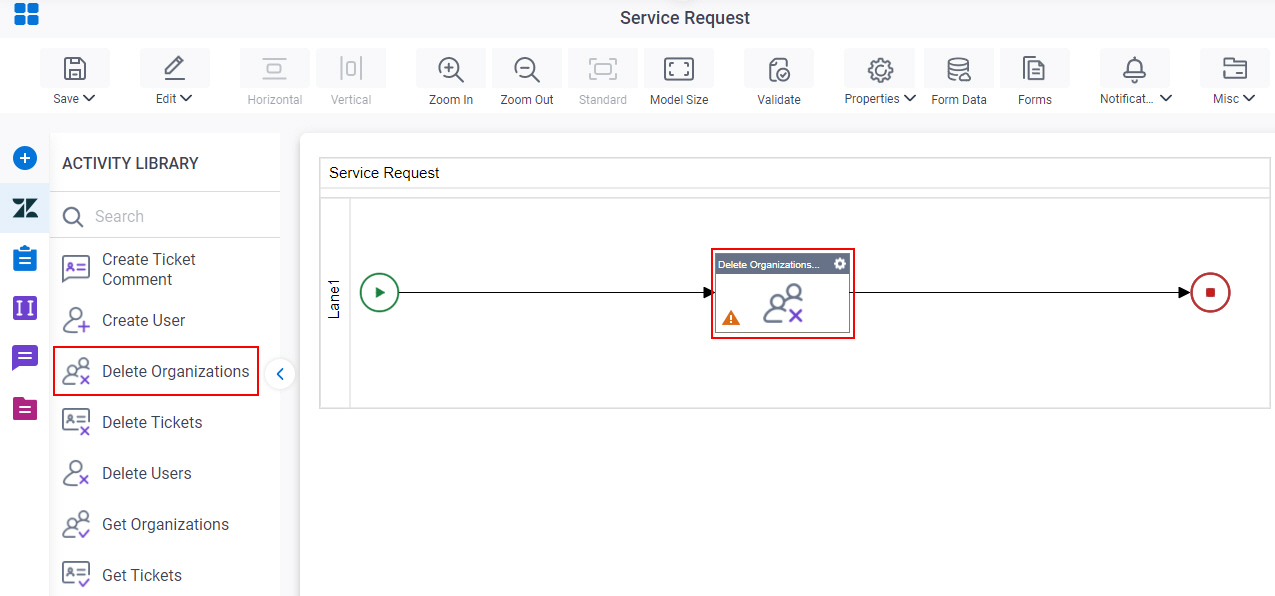Expand the Misc dropdown arrow
This screenshot has width=1275, height=596.
tap(1249, 99)
